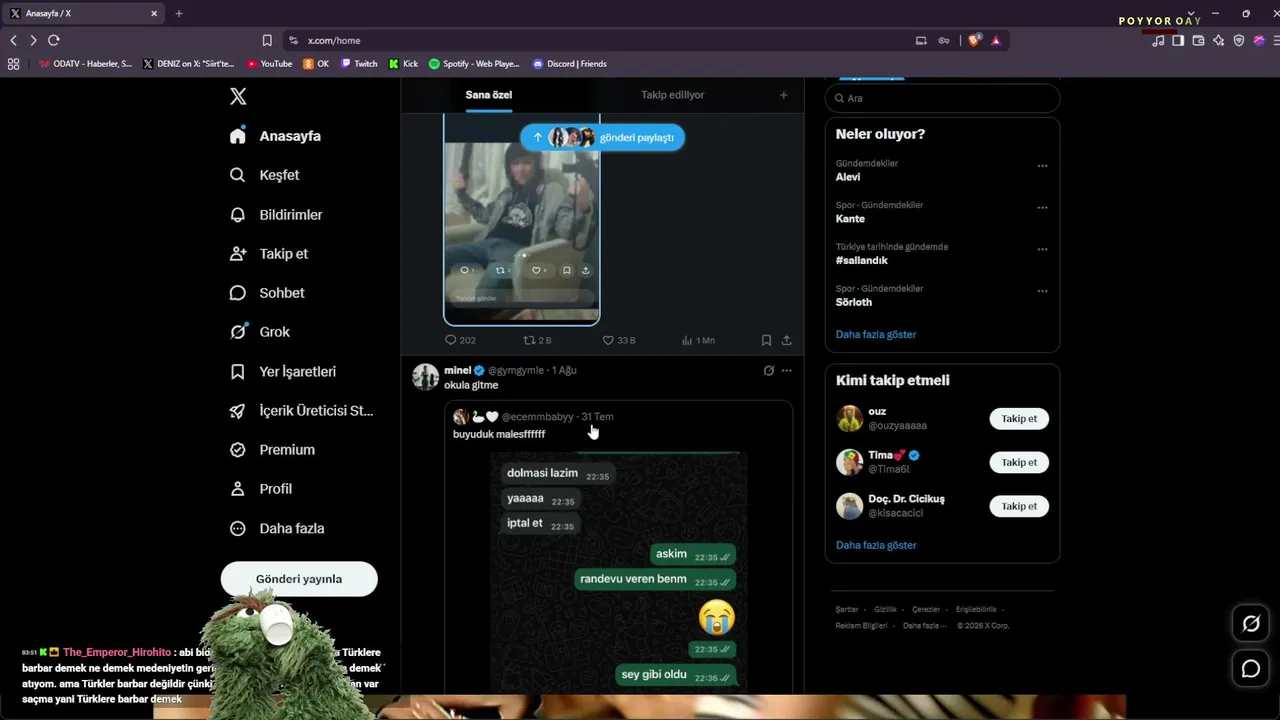The width and height of the screenshot is (1280, 720).
Task: Repost the post with 2 B reposts
Action: [x=537, y=340]
